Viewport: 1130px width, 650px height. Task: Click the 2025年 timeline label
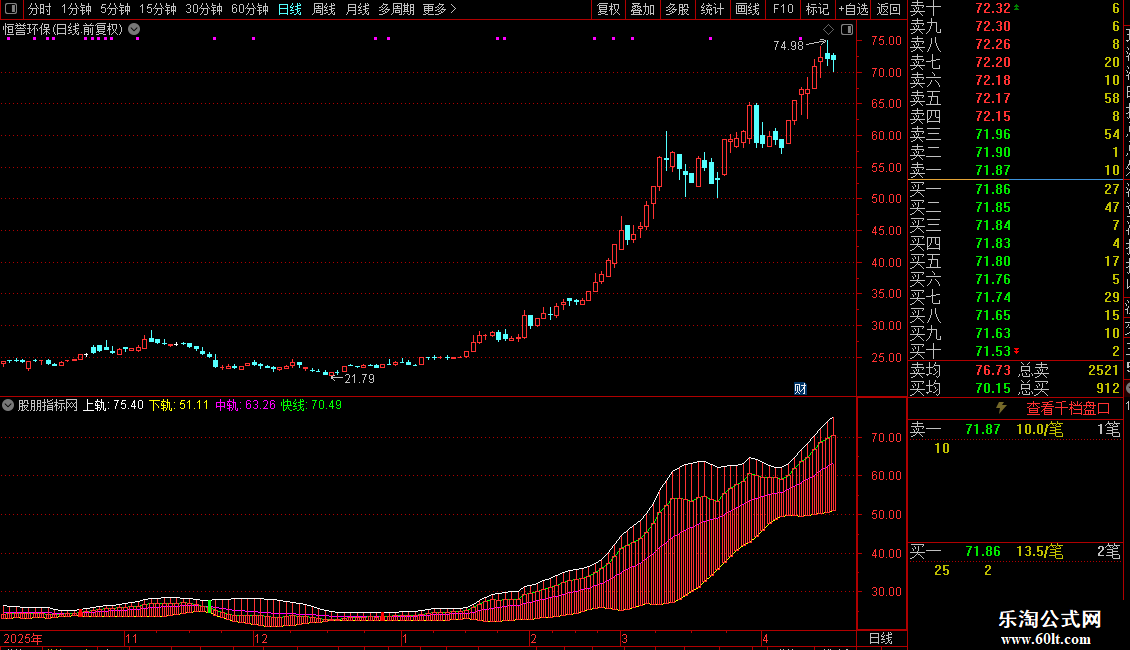tap(22, 638)
